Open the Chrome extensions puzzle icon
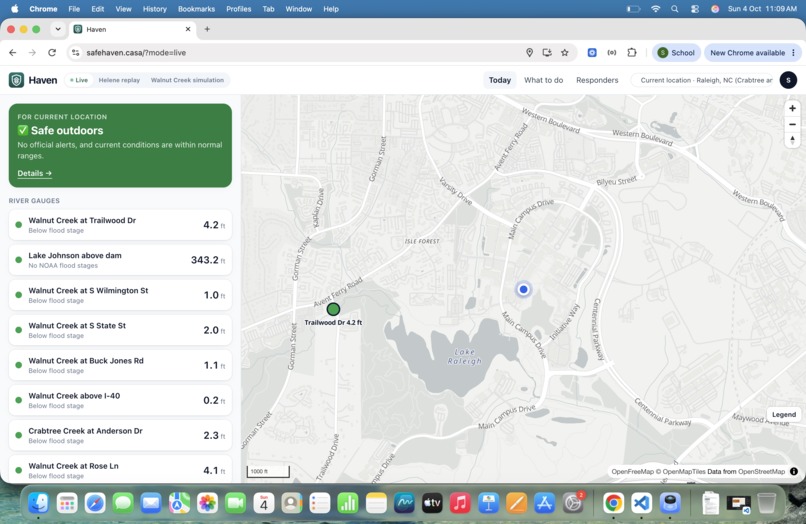 point(632,52)
